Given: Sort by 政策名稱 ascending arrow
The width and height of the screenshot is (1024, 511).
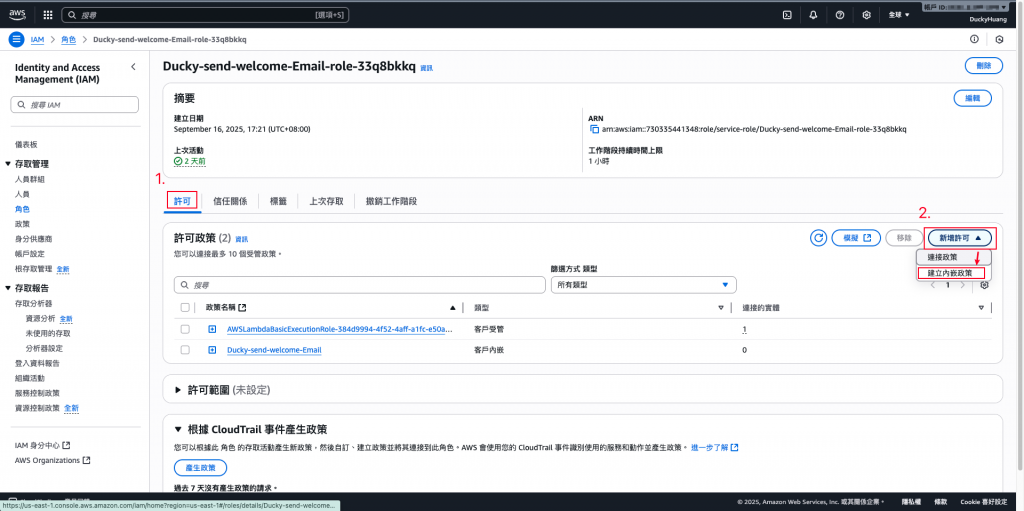Looking at the screenshot, I should 453,307.
